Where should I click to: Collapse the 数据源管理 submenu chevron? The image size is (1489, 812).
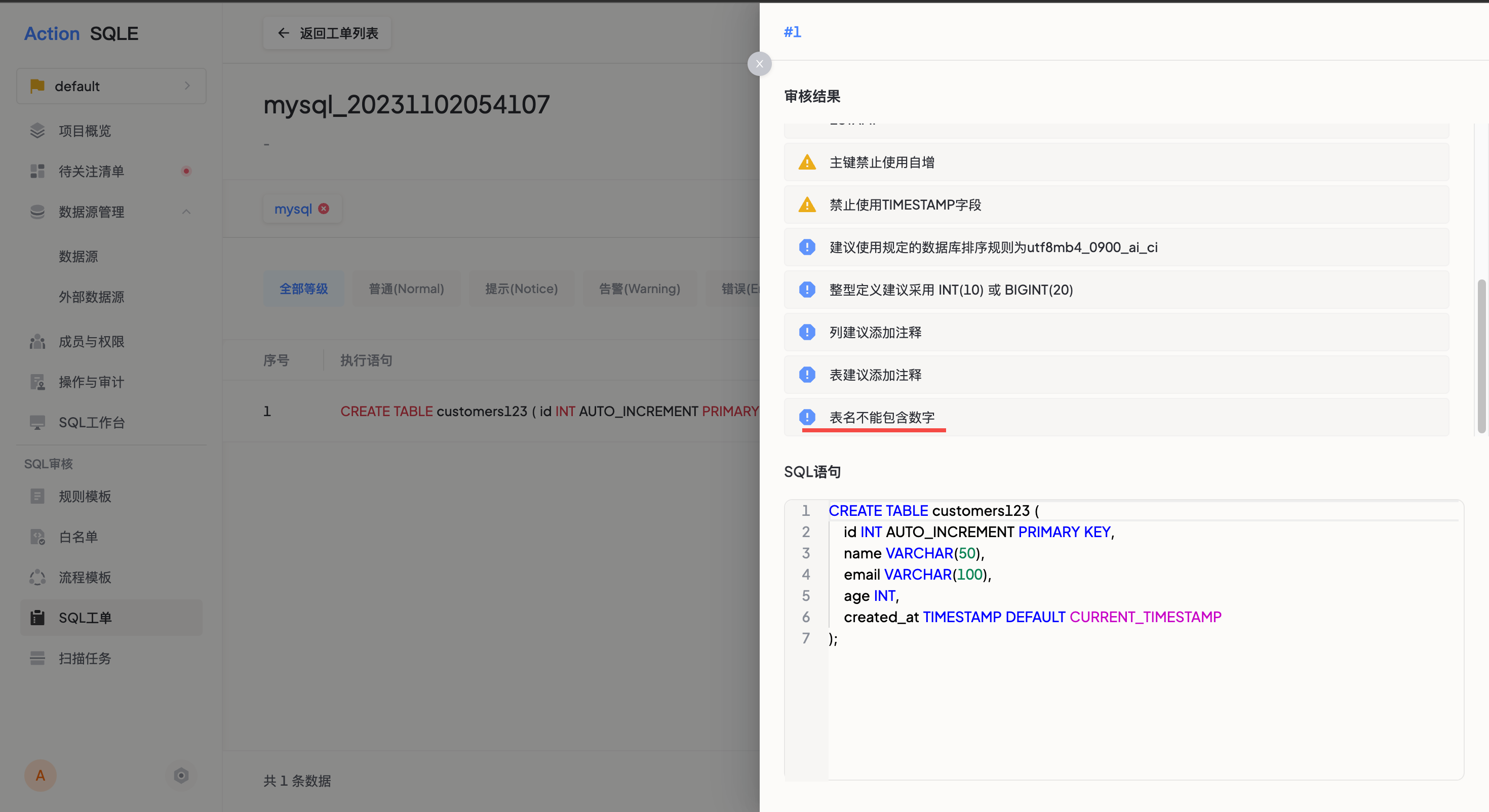(186, 212)
